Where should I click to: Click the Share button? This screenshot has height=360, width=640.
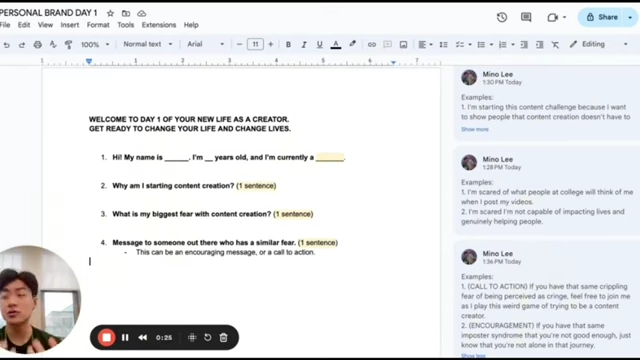tap(602, 17)
